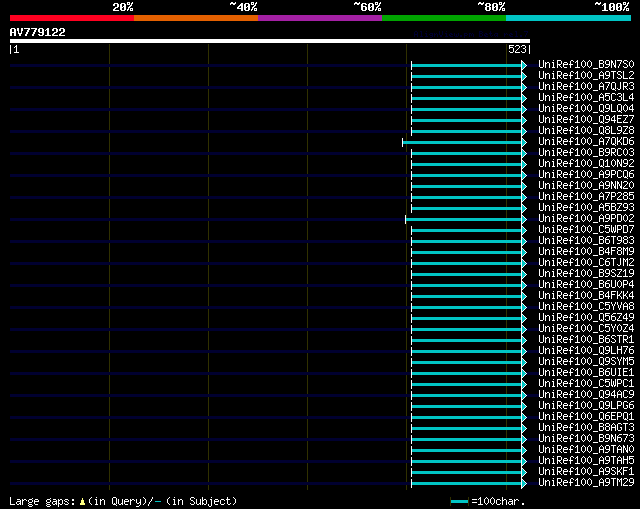Image resolution: width=640 pixels, height=509 pixels.
Task: Click the alignment bar of UniRef100_A9PD02
Action: pyautogui.click(x=466, y=220)
